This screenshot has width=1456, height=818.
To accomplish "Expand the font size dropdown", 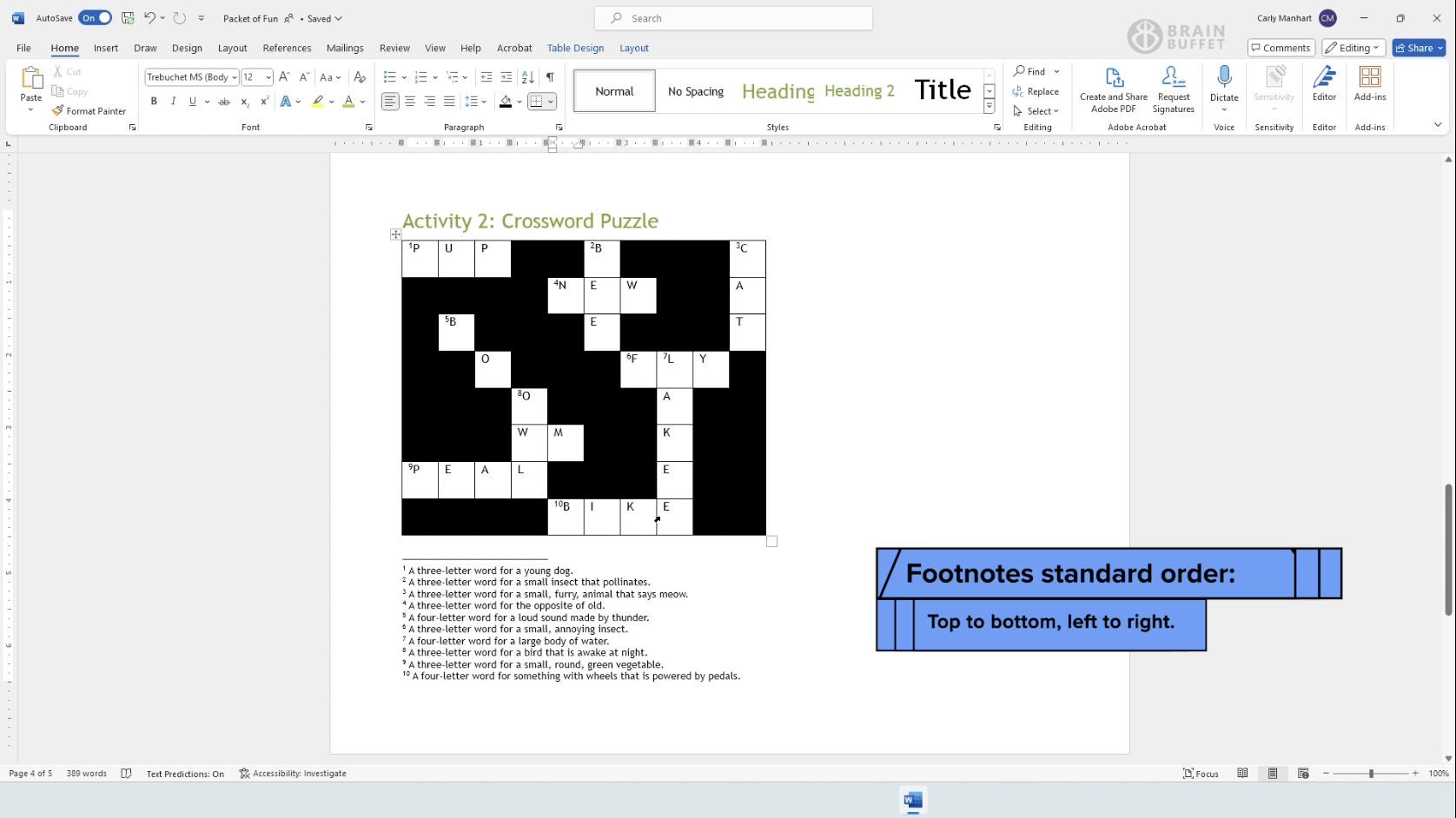I will (268, 77).
